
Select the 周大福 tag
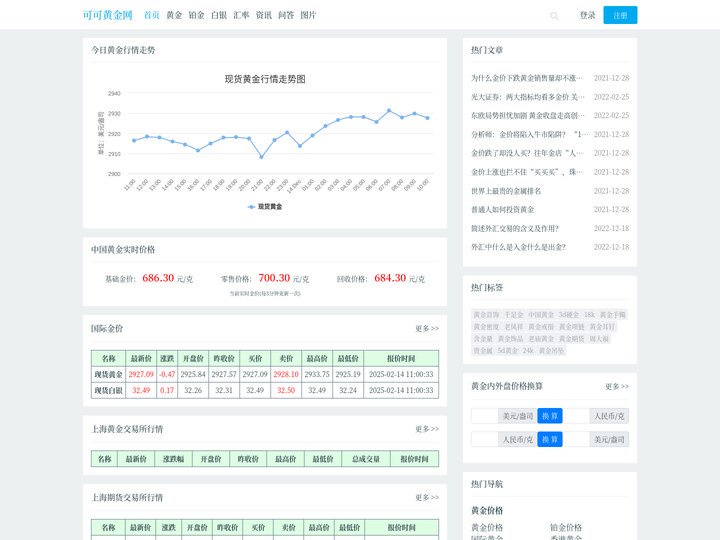599,339
